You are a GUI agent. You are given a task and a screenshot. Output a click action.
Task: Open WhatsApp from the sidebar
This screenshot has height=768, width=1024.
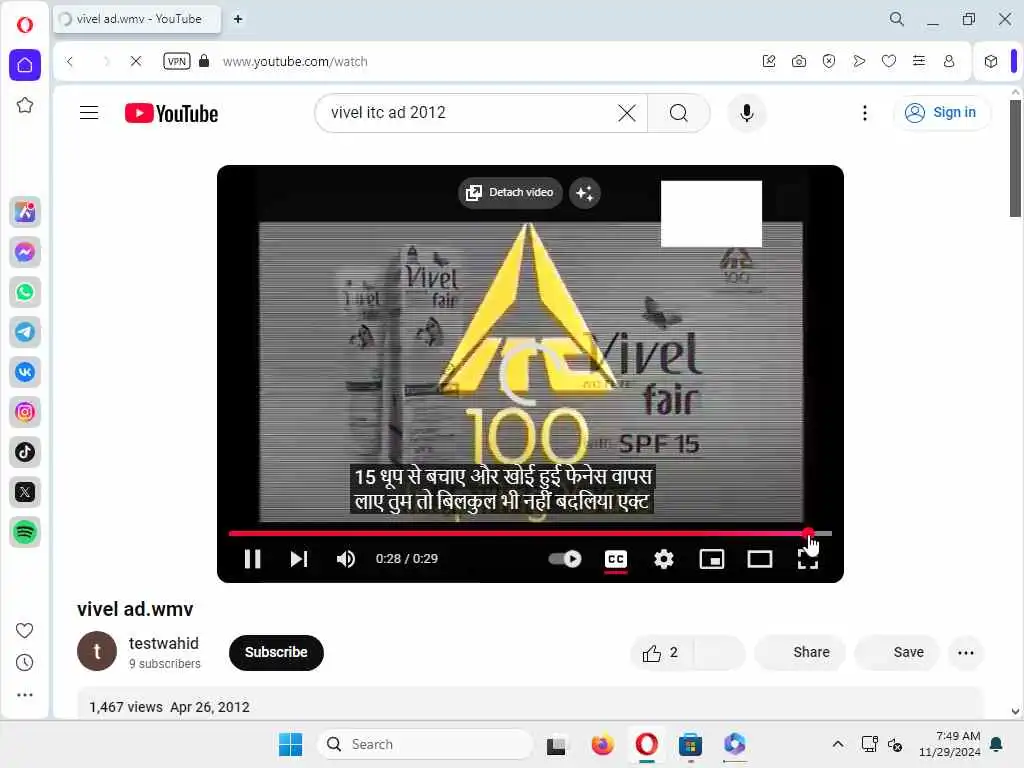coord(25,292)
